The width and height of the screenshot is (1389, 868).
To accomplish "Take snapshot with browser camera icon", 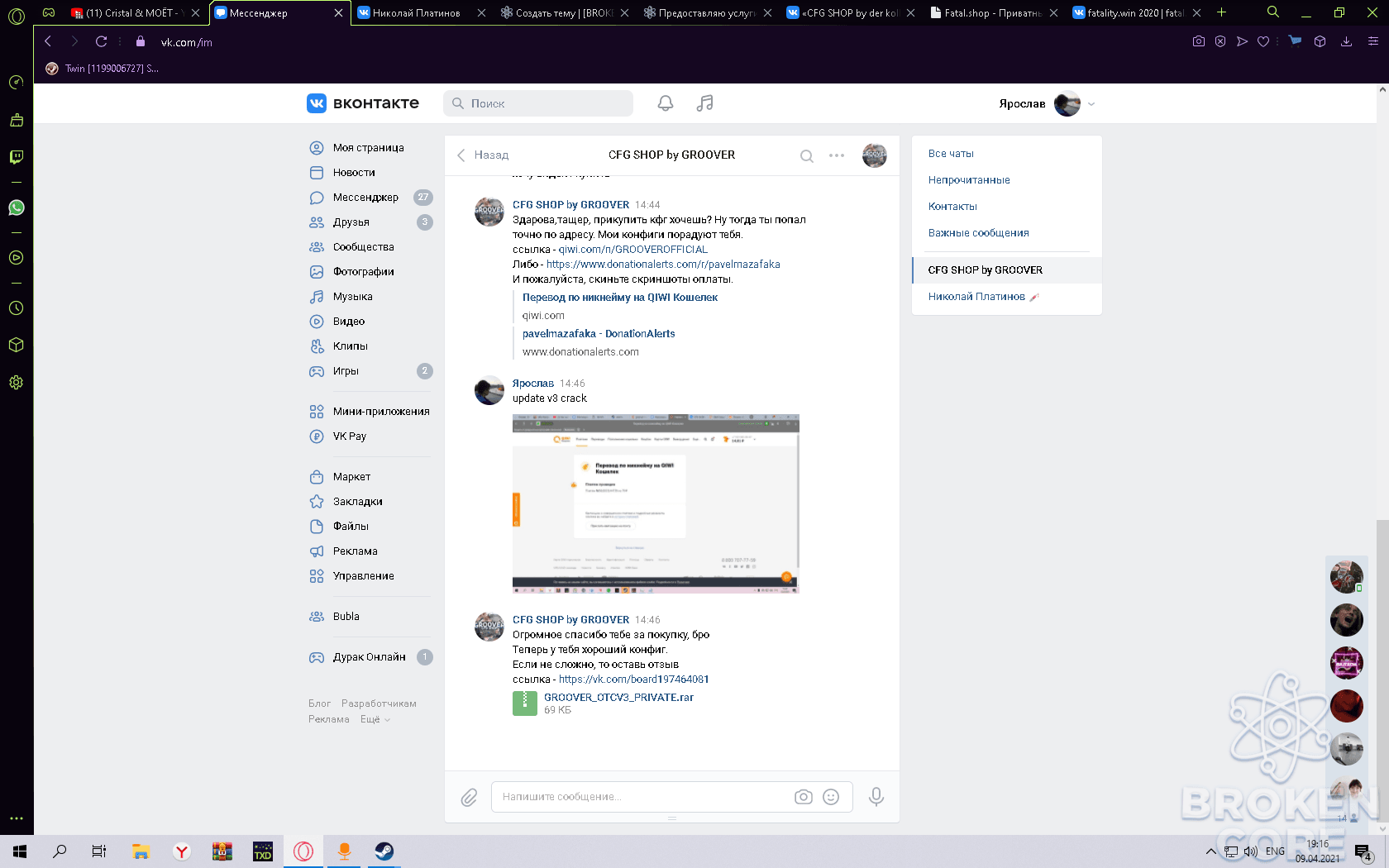I will [1198, 41].
